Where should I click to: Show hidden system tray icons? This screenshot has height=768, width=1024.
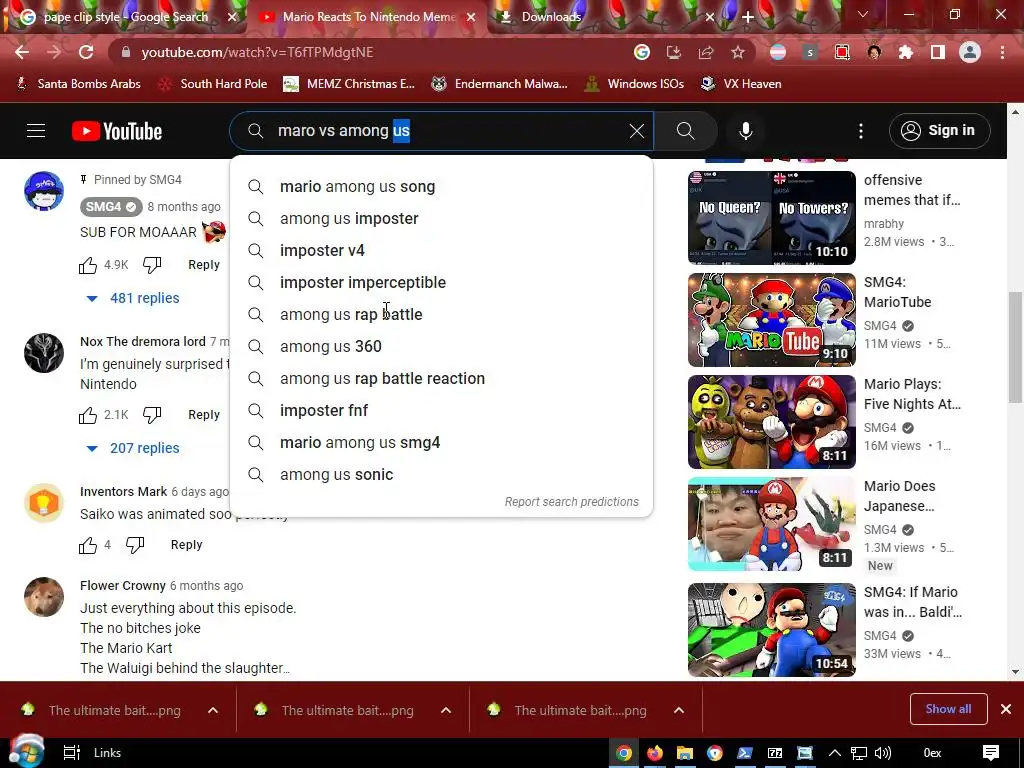click(x=835, y=753)
